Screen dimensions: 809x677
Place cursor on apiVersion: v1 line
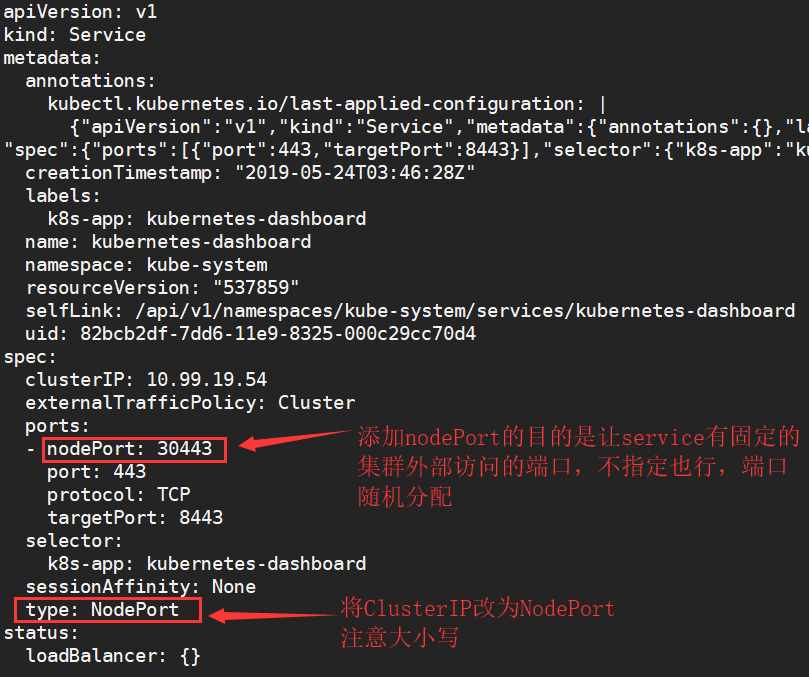[x=80, y=12]
